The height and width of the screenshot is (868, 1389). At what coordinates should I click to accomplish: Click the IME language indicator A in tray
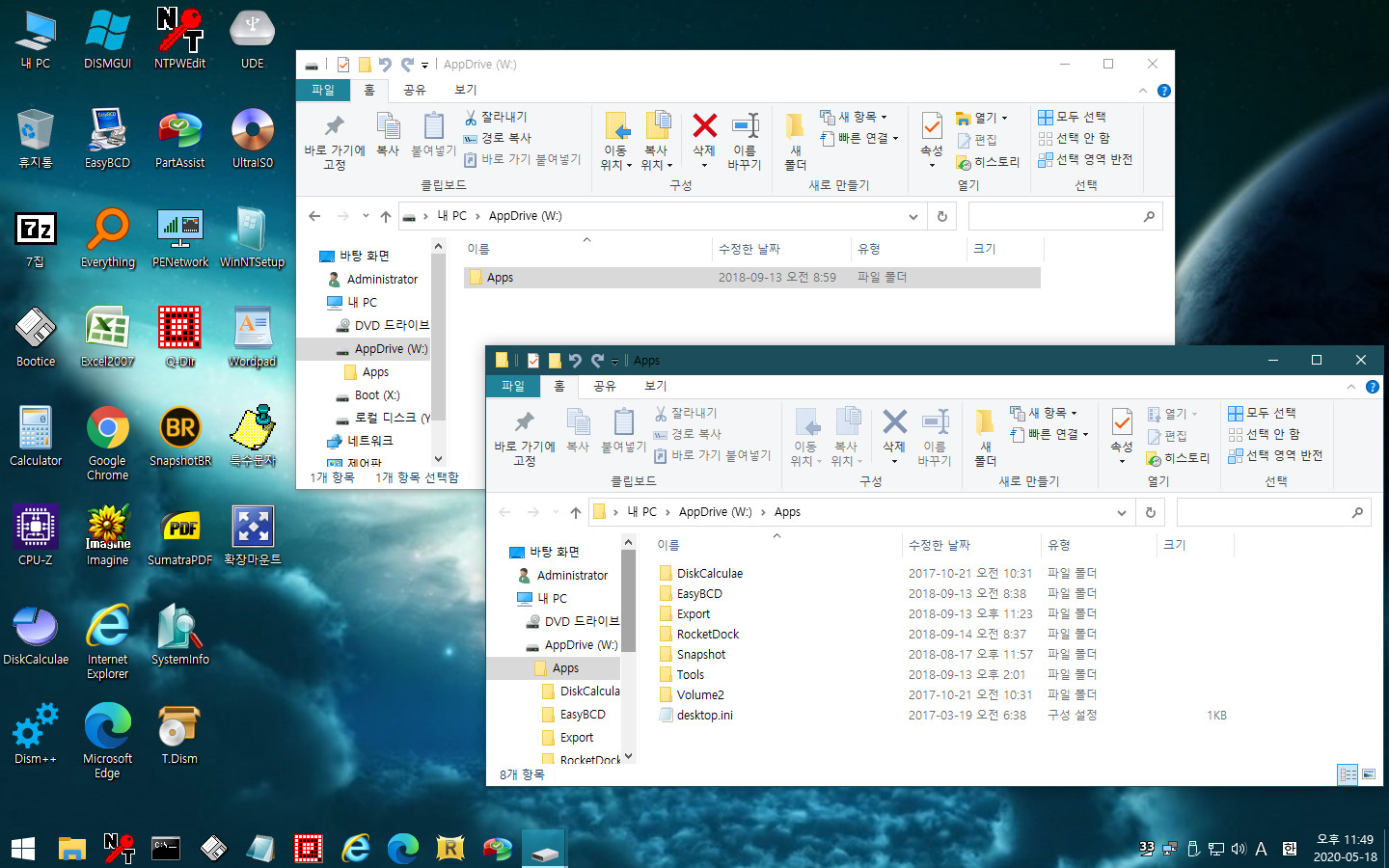pyautogui.click(x=1261, y=849)
